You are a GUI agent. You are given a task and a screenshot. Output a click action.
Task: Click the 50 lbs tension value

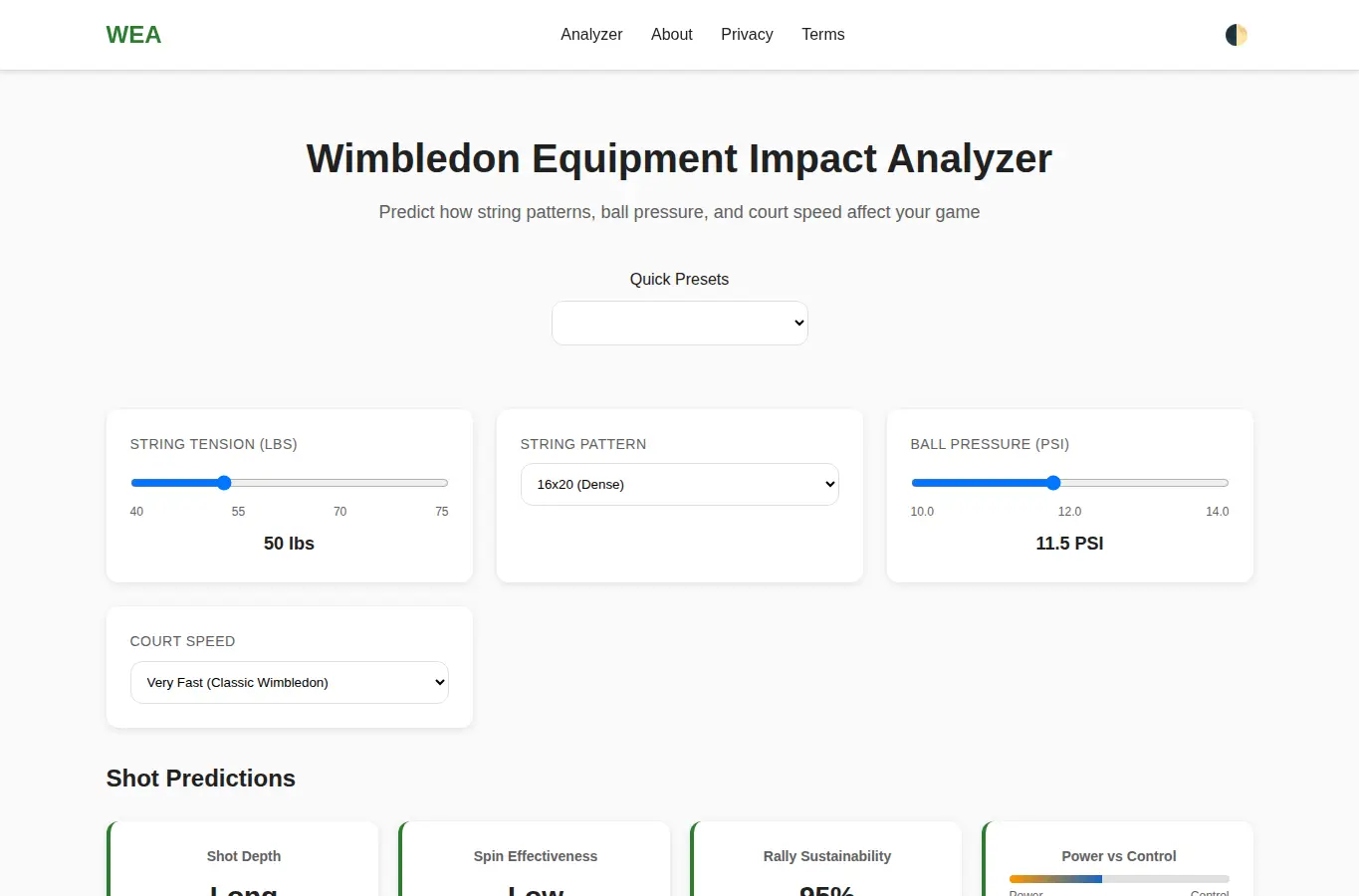click(289, 544)
